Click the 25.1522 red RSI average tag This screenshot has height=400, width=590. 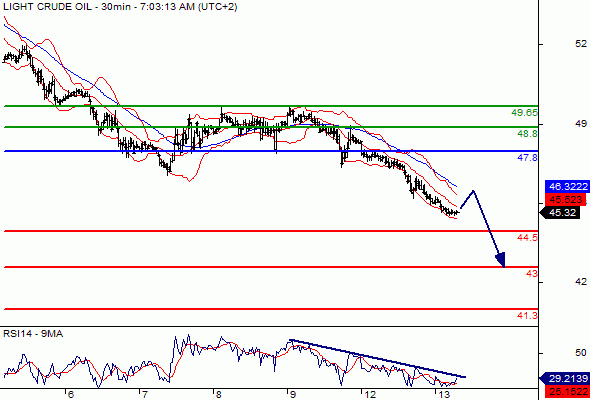[566, 391]
